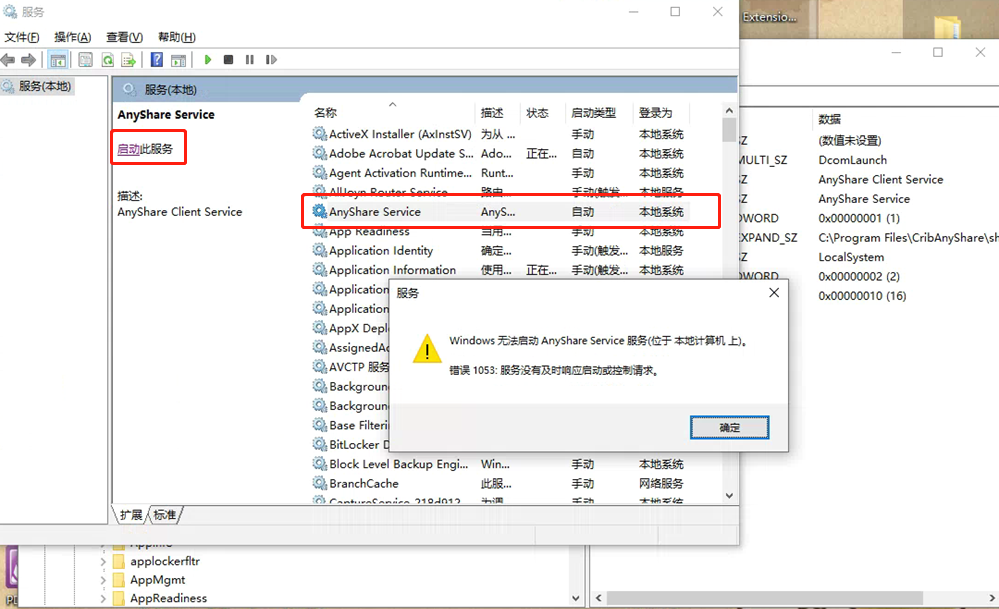Toggle the show/hide action pane toolbar icon

pos(178,60)
